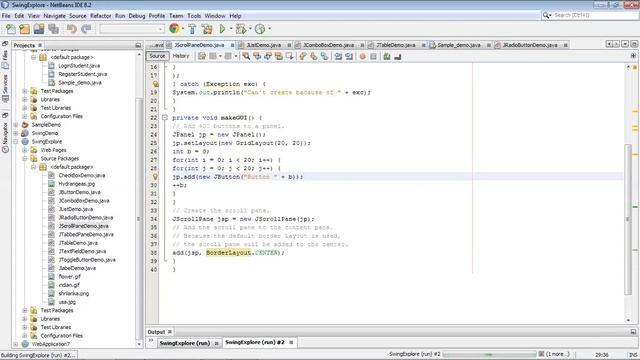Viewport: 640px width, 360px height.
Task: Click the build progress bar in status bar
Action: tap(489, 354)
